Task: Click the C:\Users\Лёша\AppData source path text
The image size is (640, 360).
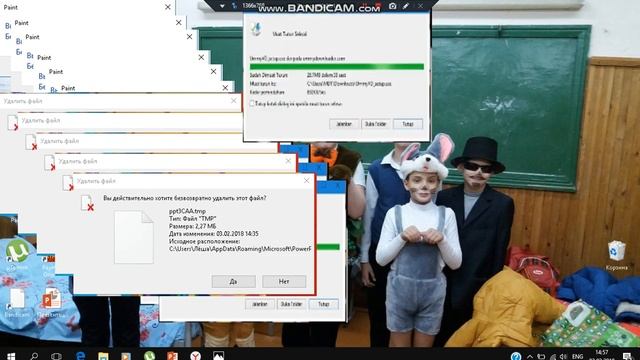Action: point(240,249)
